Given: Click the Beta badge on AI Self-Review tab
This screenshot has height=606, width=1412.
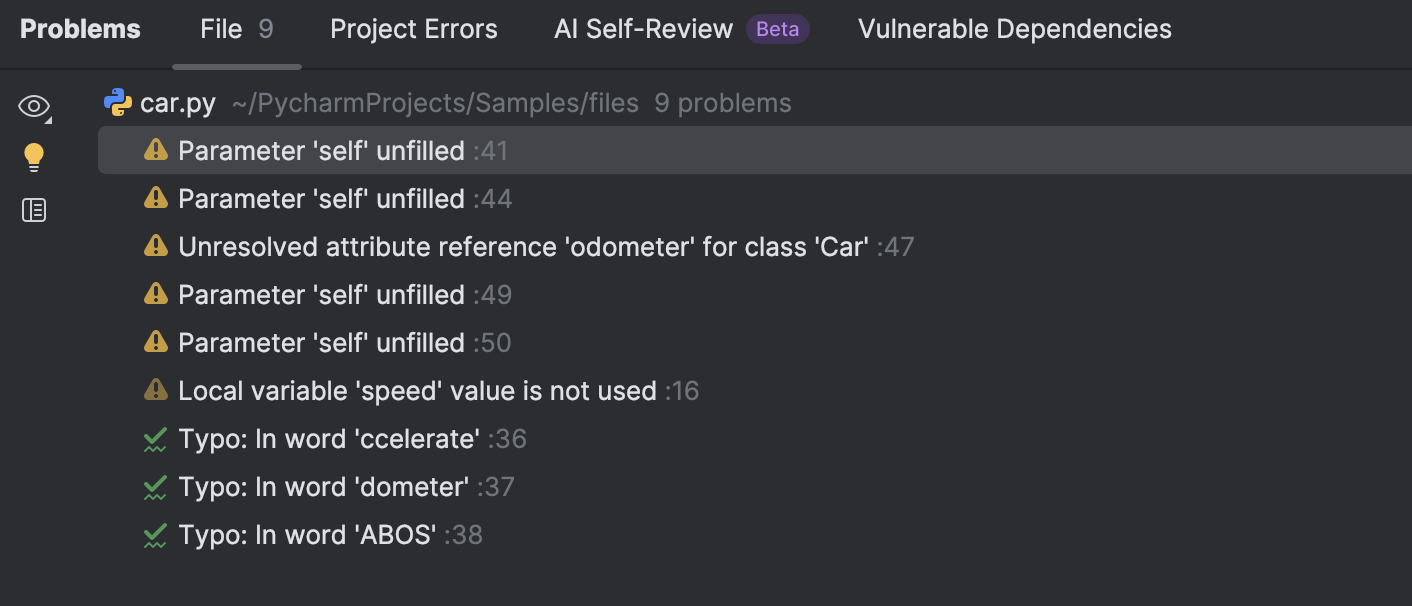Looking at the screenshot, I should pos(777,29).
